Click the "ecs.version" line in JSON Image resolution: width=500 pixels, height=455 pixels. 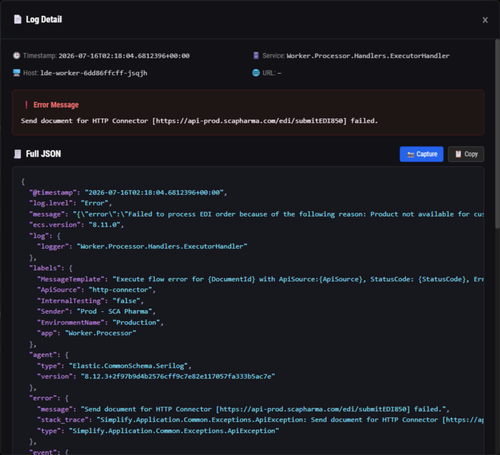pos(76,225)
